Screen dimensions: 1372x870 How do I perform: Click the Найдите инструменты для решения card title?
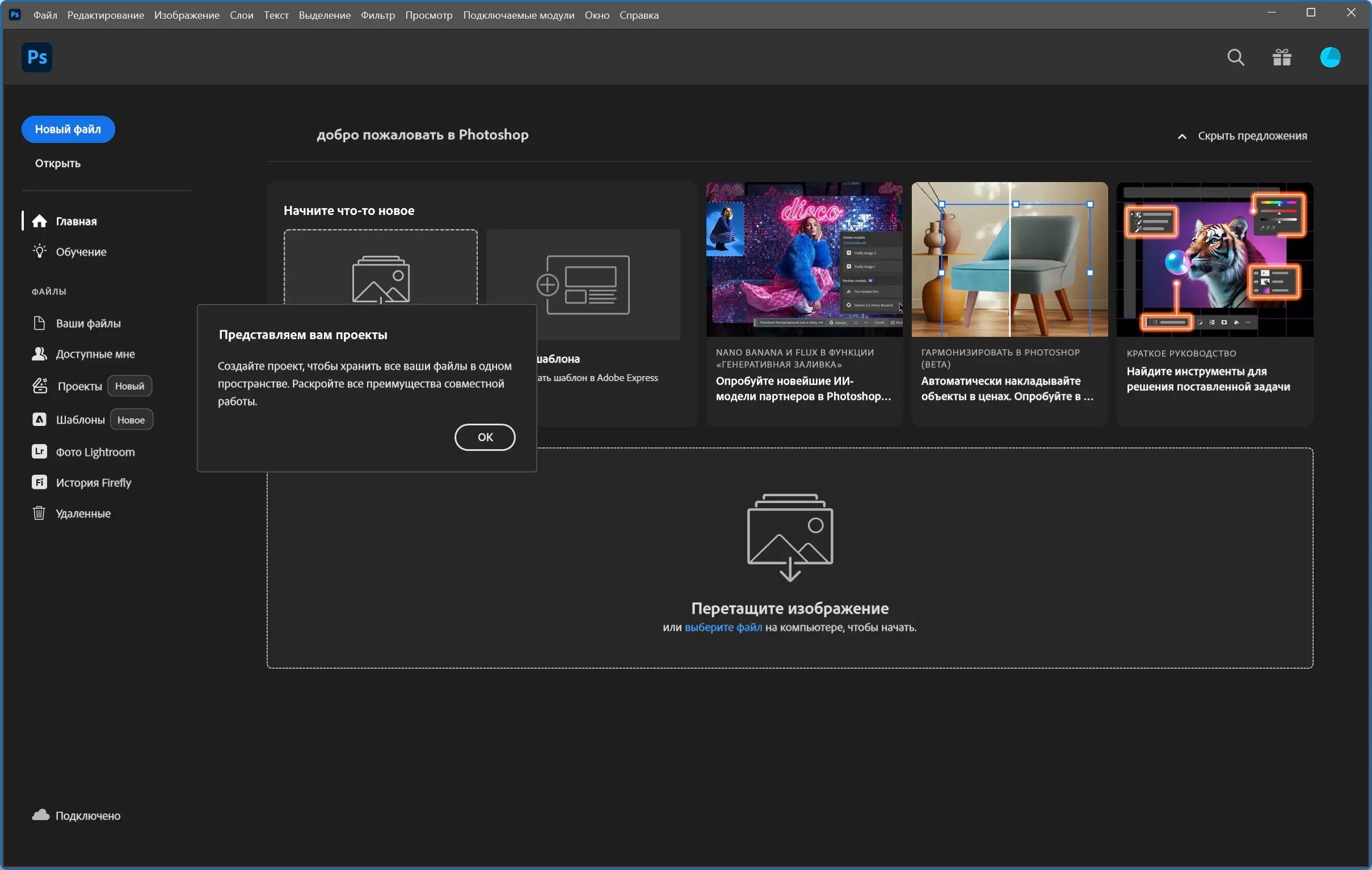tap(1209, 379)
